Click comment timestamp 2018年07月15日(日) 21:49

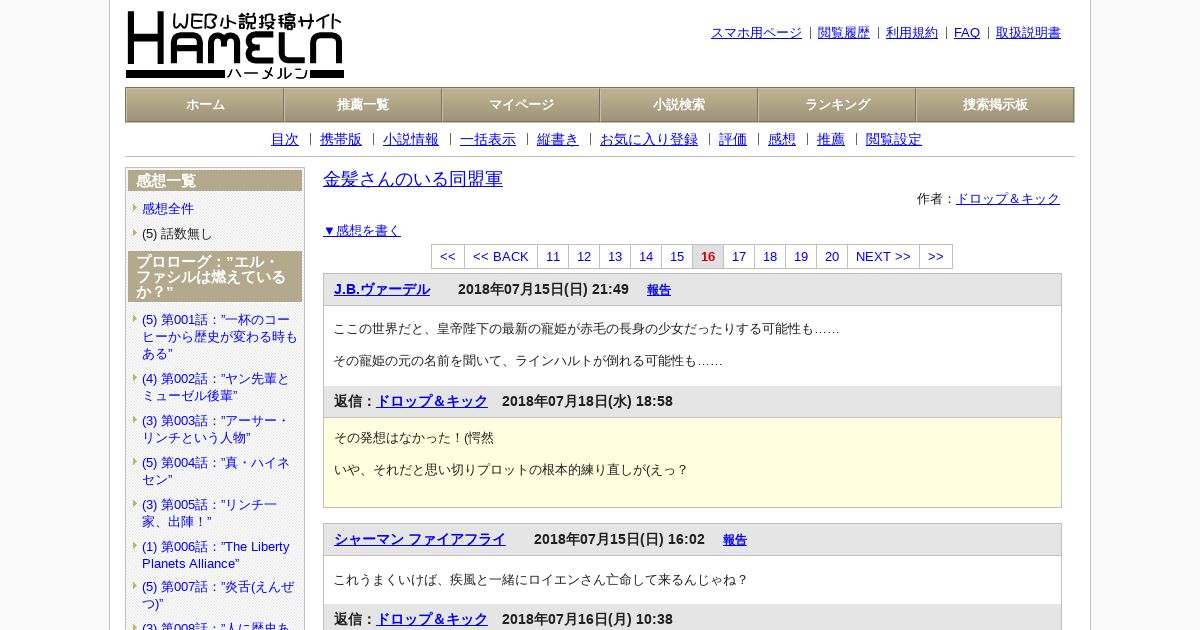coord(543,289)
